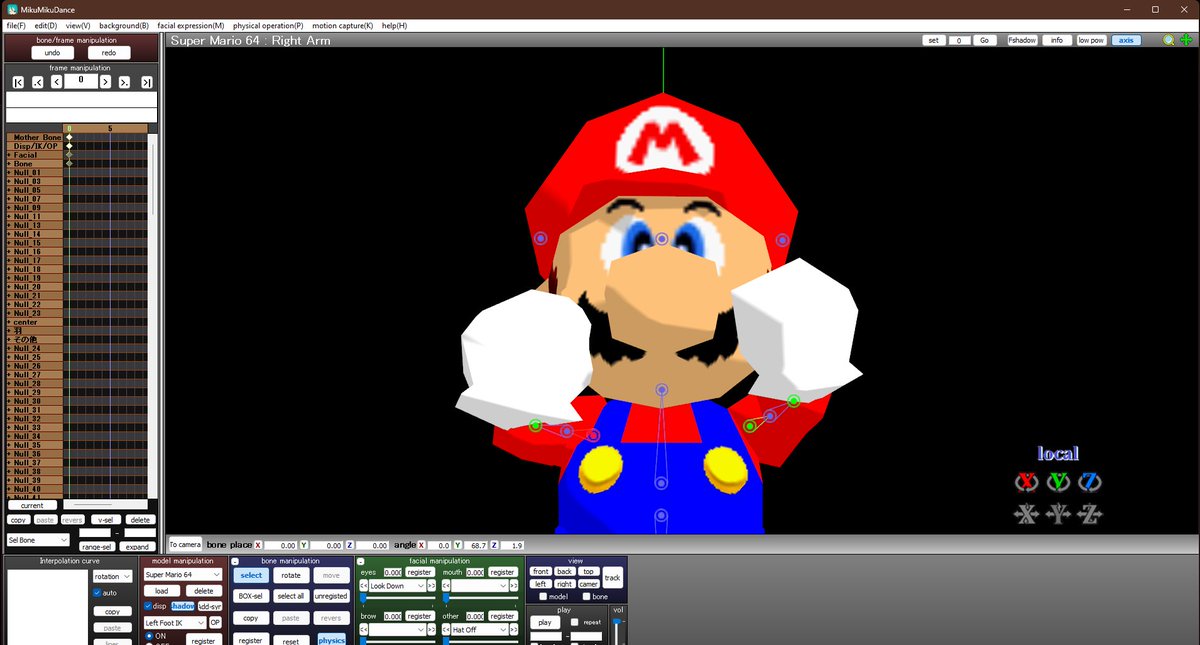Click the mouth morph slider
Image resolution: width=1200 pixels, height=645 pixels.
(480, 598)
